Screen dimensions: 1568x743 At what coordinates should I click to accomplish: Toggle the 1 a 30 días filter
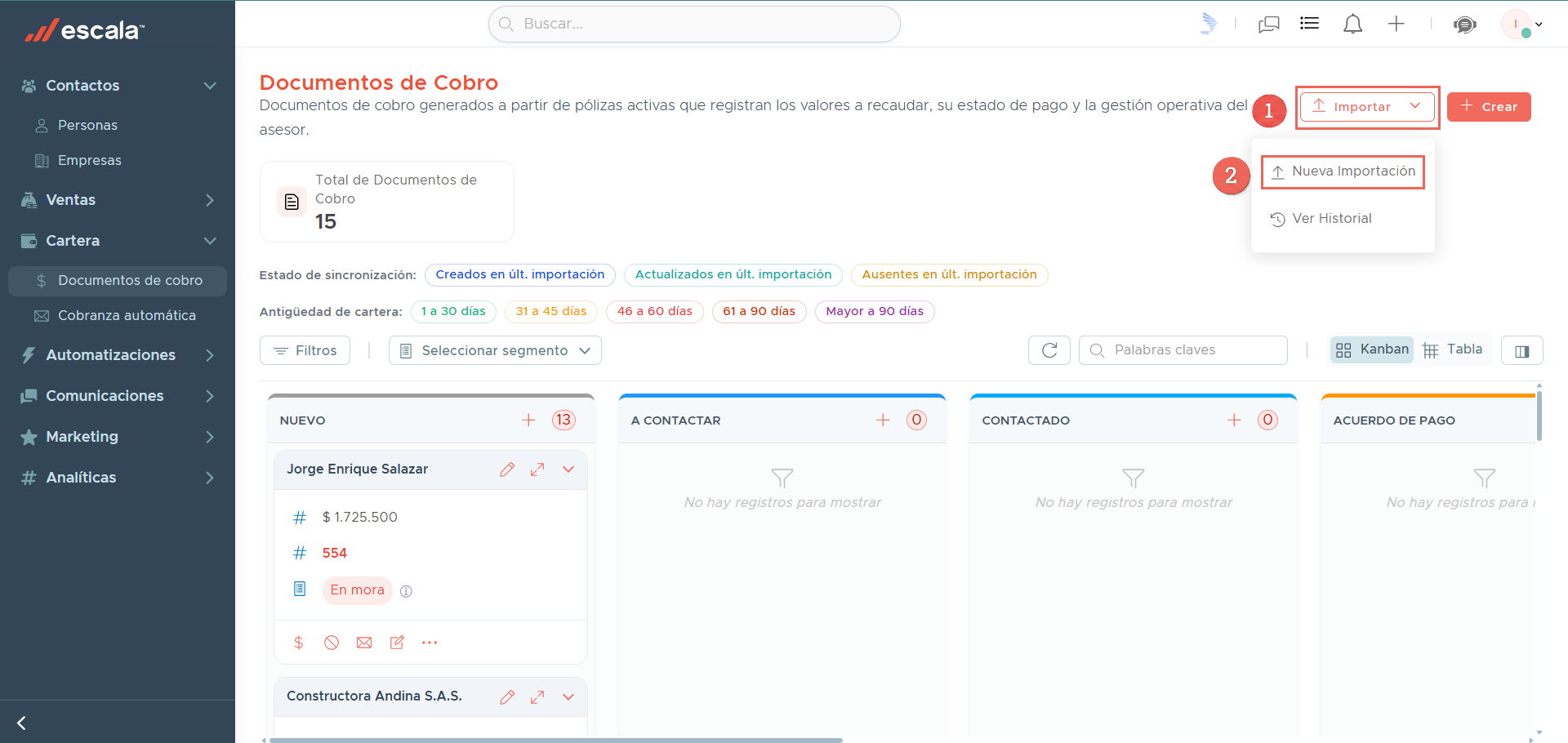click(x=453, y=311)
